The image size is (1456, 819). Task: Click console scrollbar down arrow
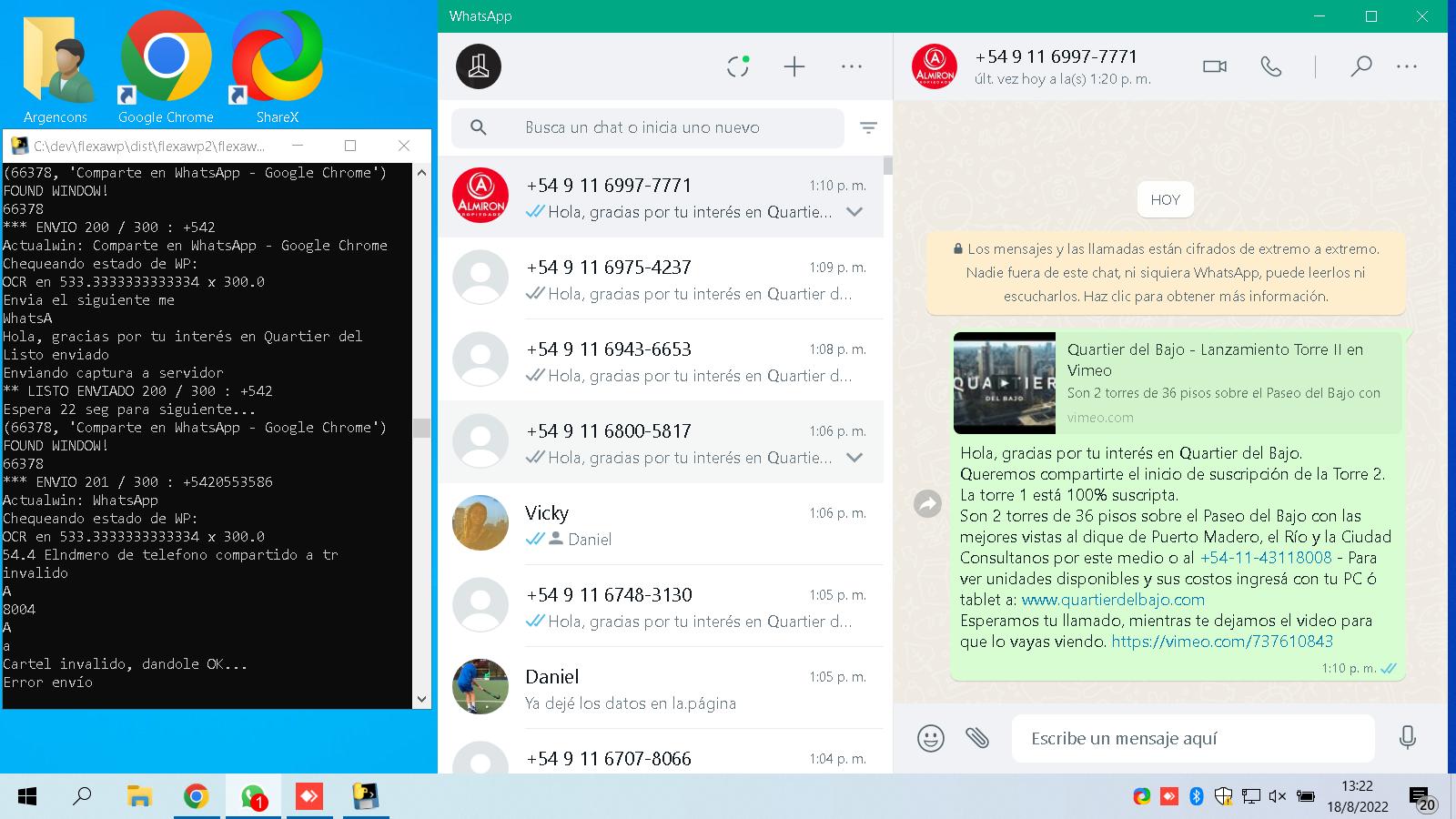(421, 699)
